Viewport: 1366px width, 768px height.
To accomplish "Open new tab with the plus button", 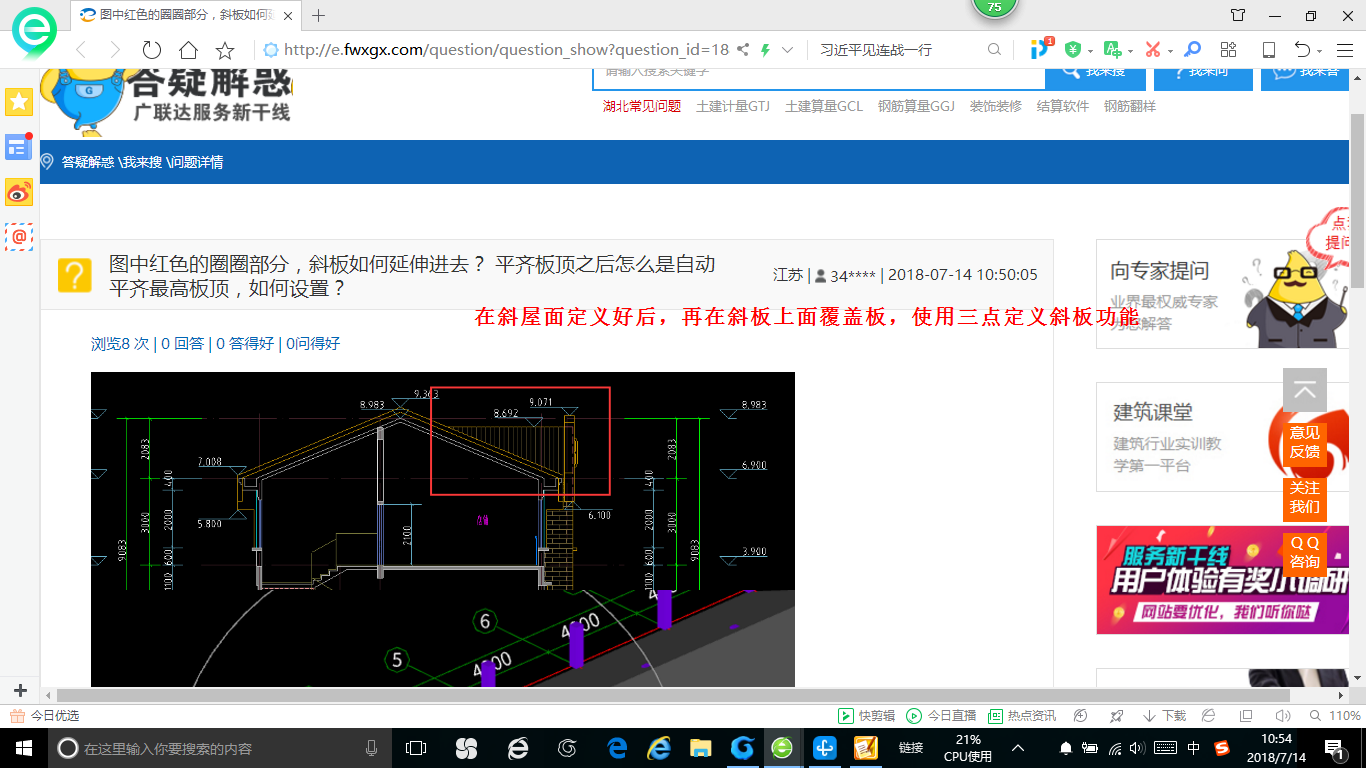I will tap(319, 15).
